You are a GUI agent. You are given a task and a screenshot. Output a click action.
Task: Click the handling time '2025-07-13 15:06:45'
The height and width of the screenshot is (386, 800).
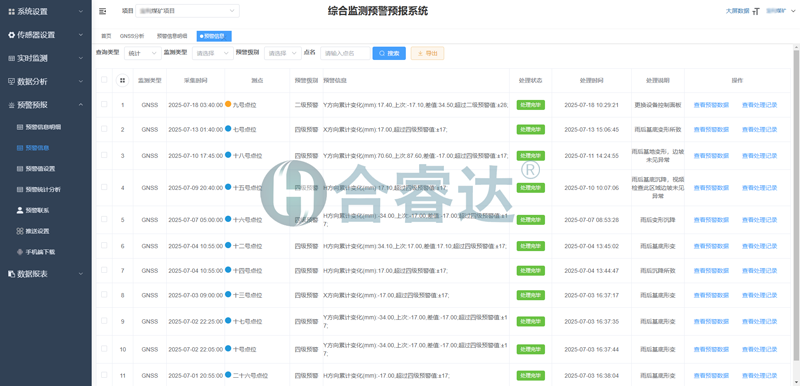[592, 130]
